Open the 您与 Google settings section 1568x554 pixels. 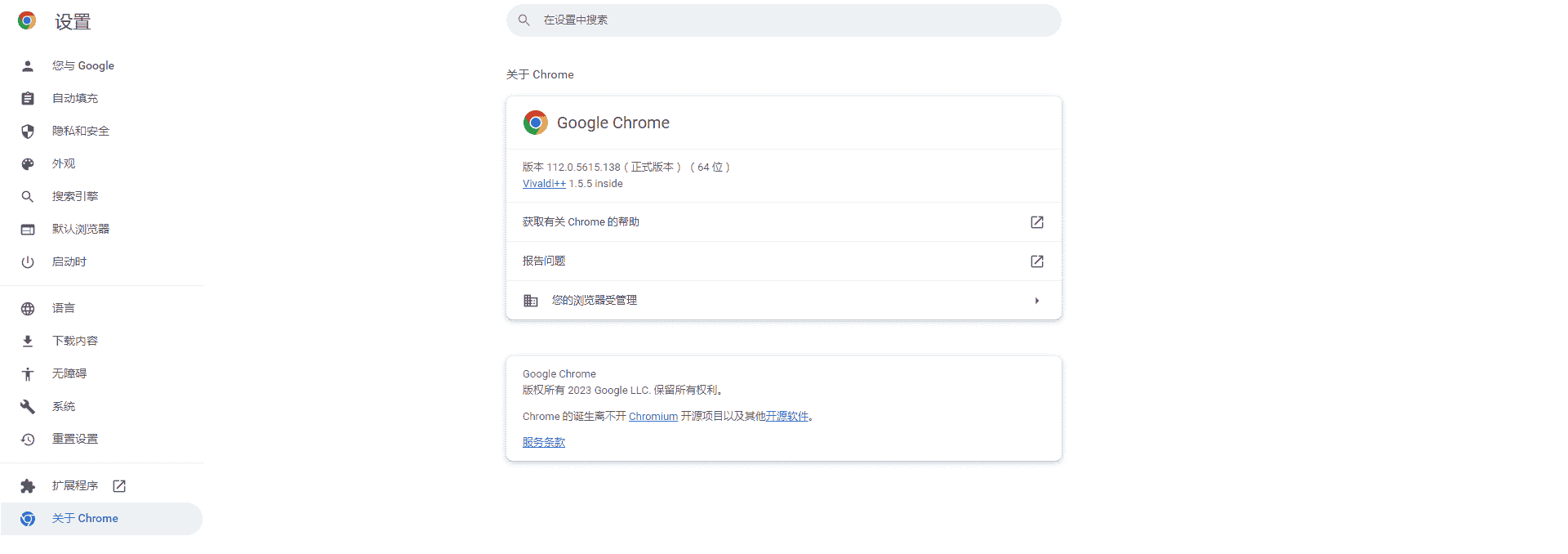coord(101,66)
